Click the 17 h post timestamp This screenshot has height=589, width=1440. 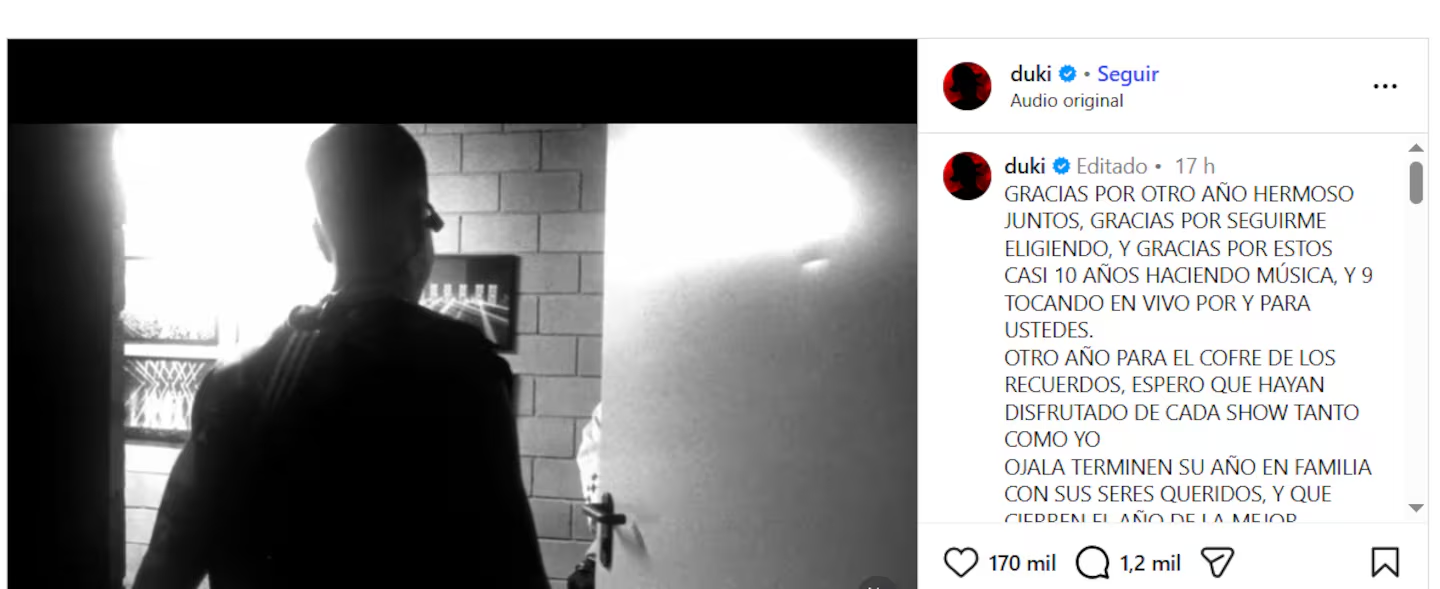(x=1195, y=166)
